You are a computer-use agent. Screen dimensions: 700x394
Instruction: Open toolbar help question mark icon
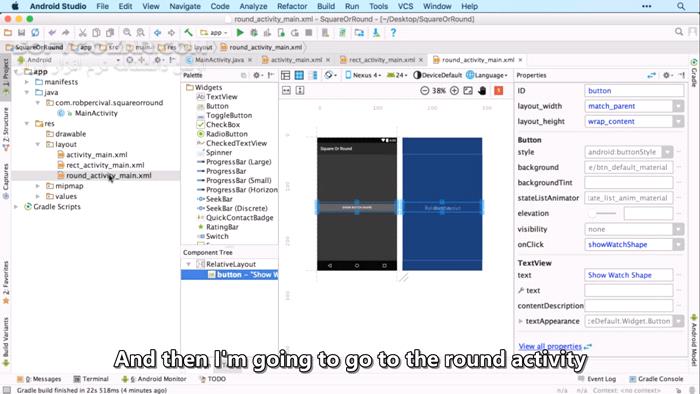(x=393, y=33)
